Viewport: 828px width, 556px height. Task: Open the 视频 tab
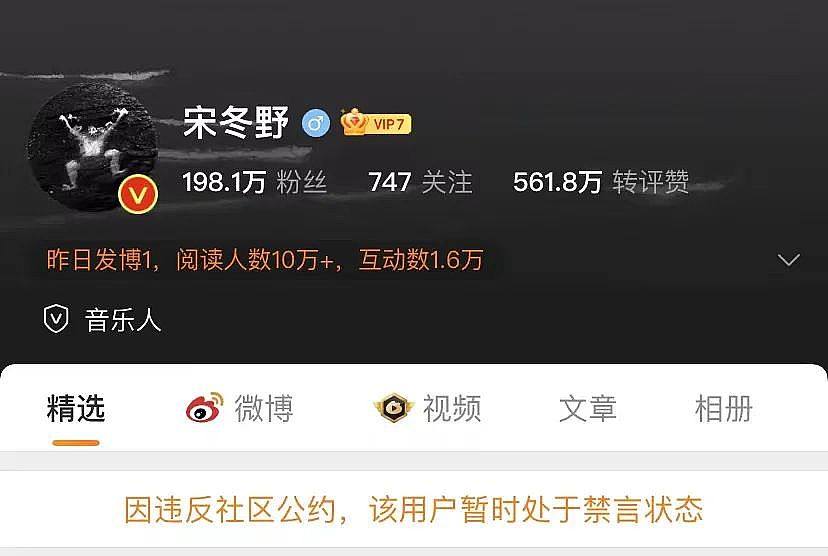click(x=451, y=408)
